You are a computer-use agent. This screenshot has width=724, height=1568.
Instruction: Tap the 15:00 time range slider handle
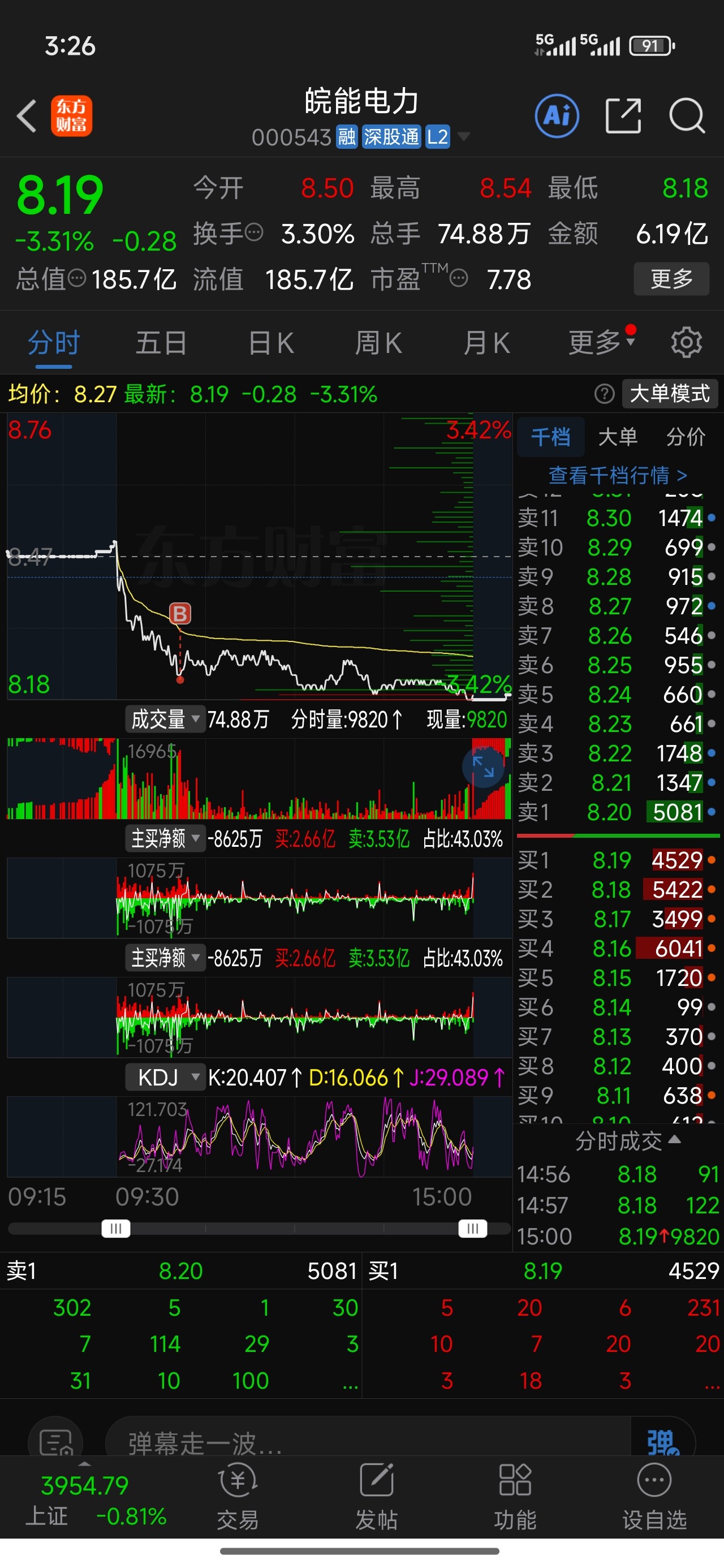tap(472, 1229)
